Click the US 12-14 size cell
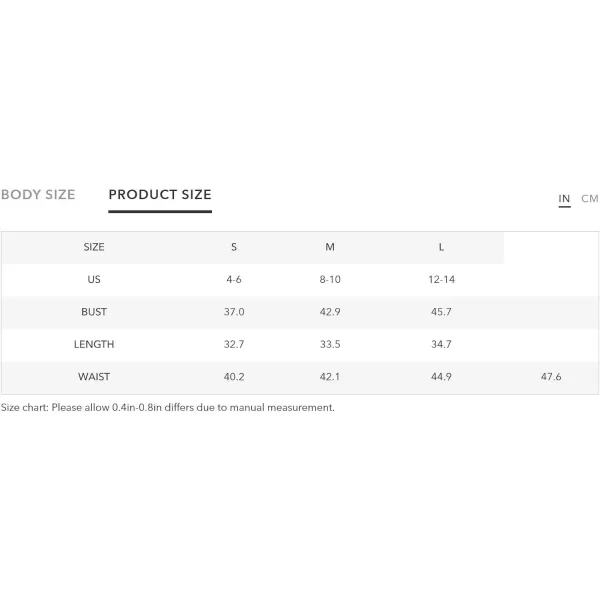The image size is (600, 600). click(441, 279)
